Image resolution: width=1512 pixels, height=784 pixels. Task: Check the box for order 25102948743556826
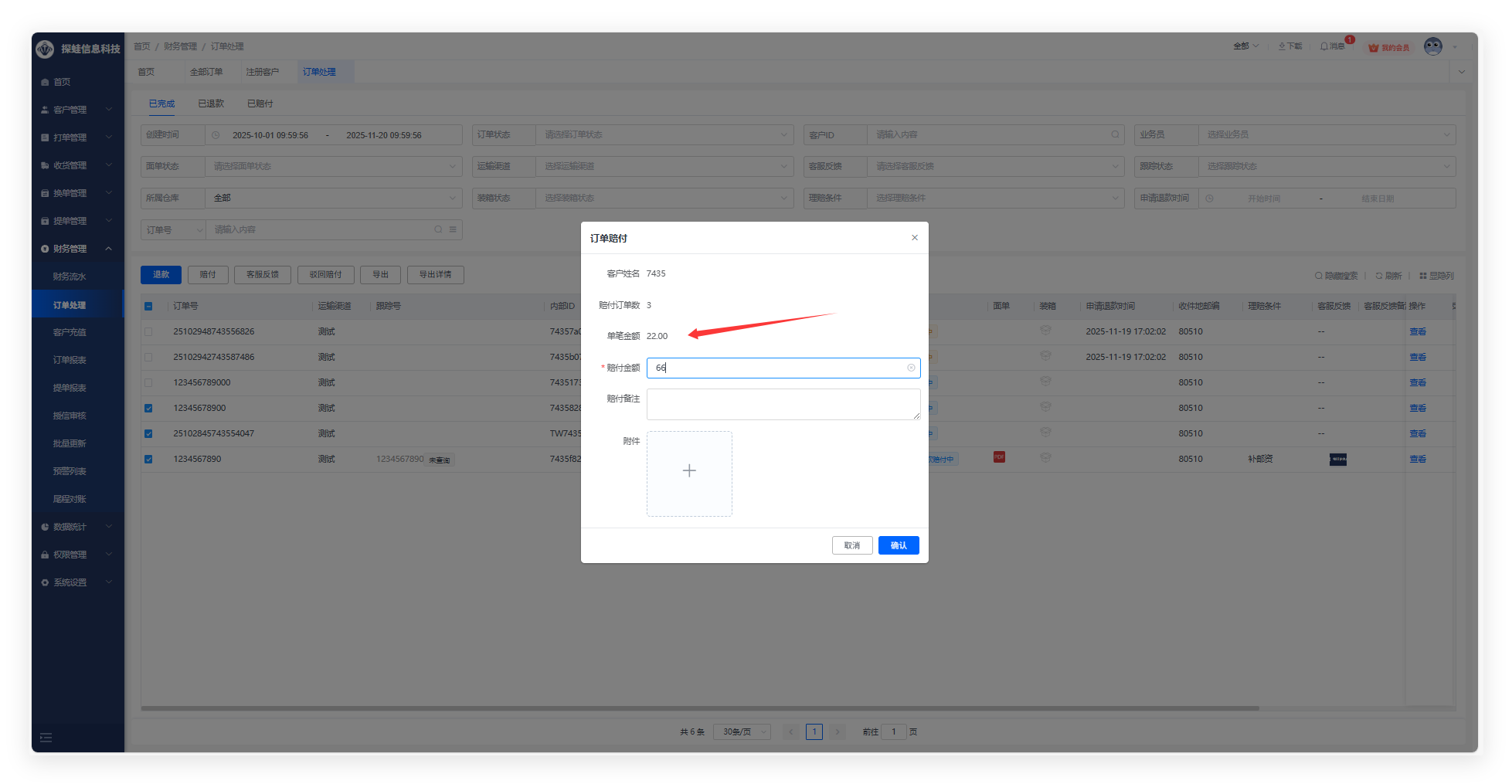148,331
